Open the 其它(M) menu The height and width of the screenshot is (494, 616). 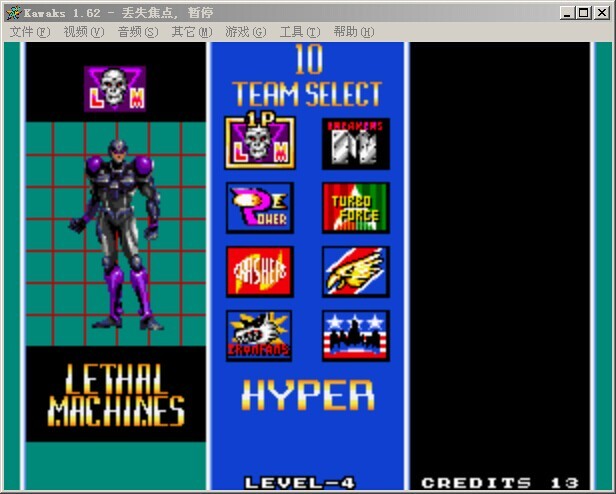[192, 32]
